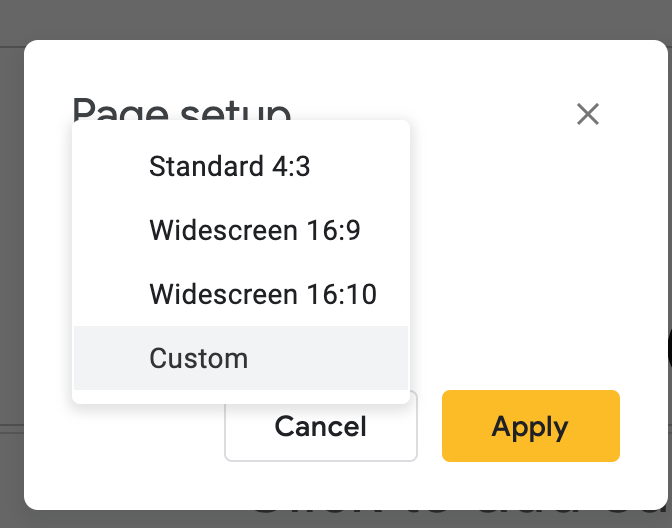Viewport: 672px width, 528px height.
Task: Select Custom in the size dropdown
Action: (199, 358)
